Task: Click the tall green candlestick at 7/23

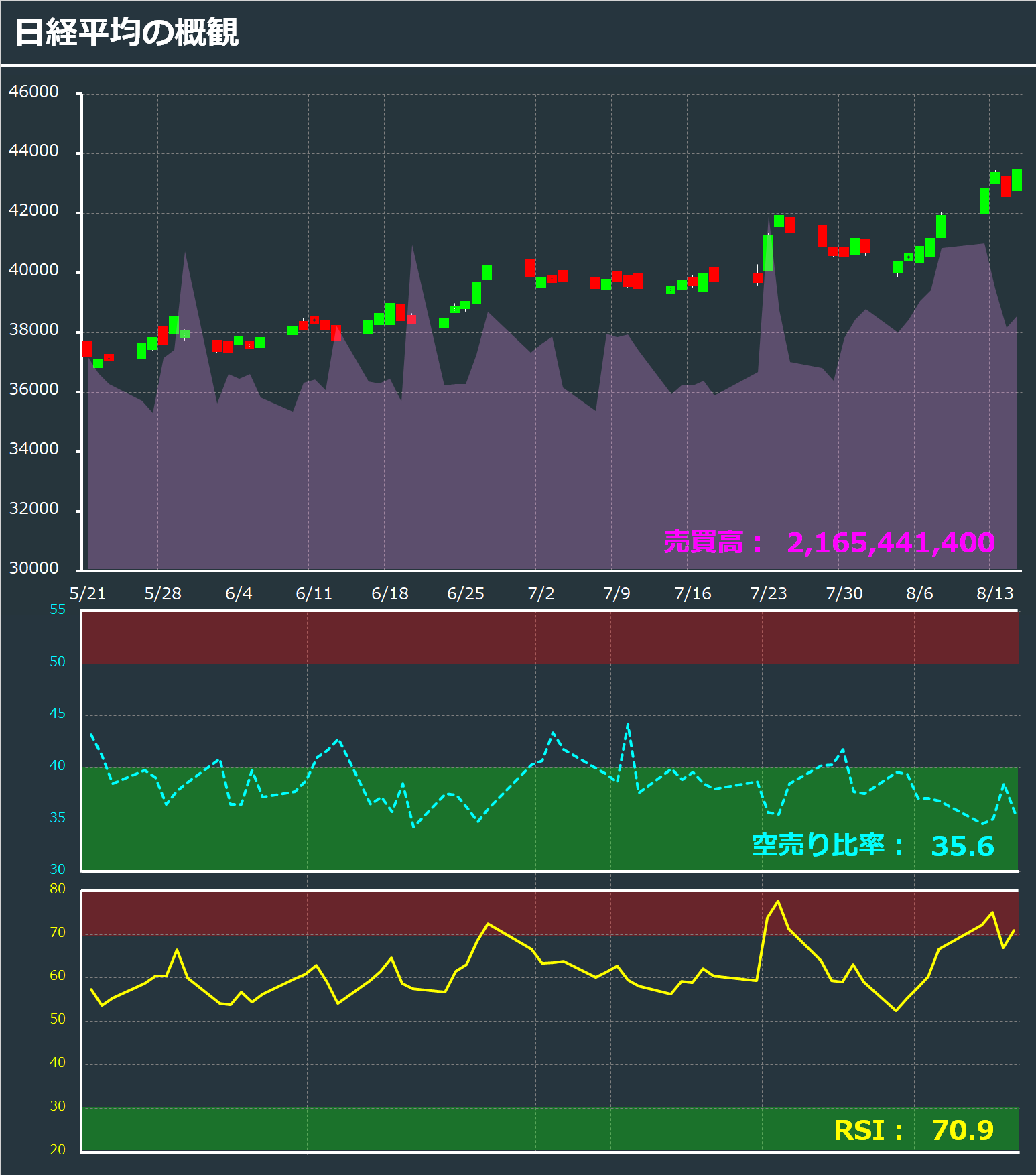Action: click(768, 253)
